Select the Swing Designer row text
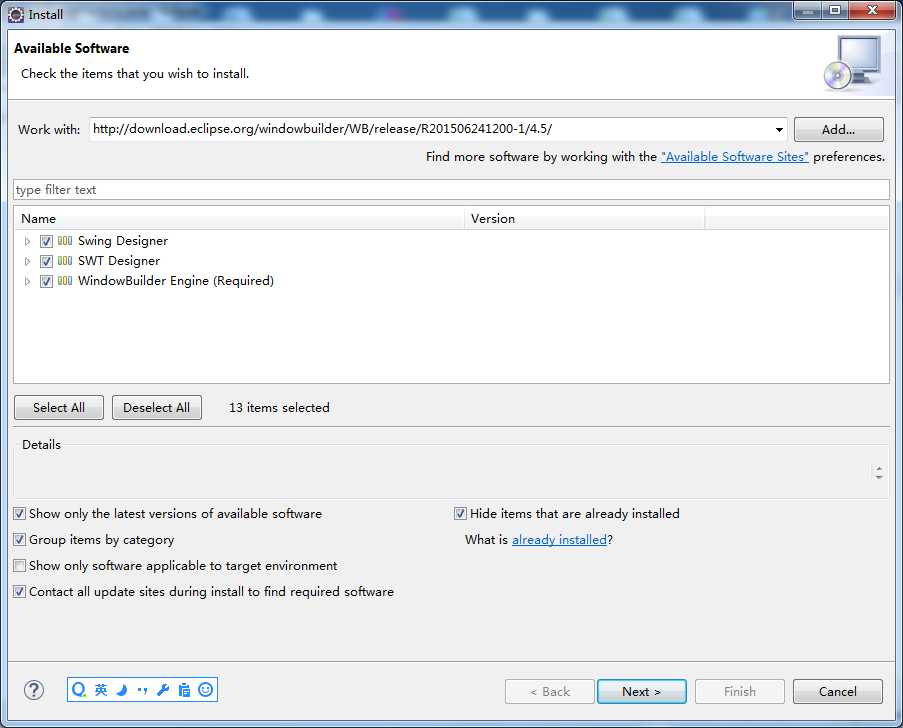Viewport: 903px width, 728px height. (123, 241)
